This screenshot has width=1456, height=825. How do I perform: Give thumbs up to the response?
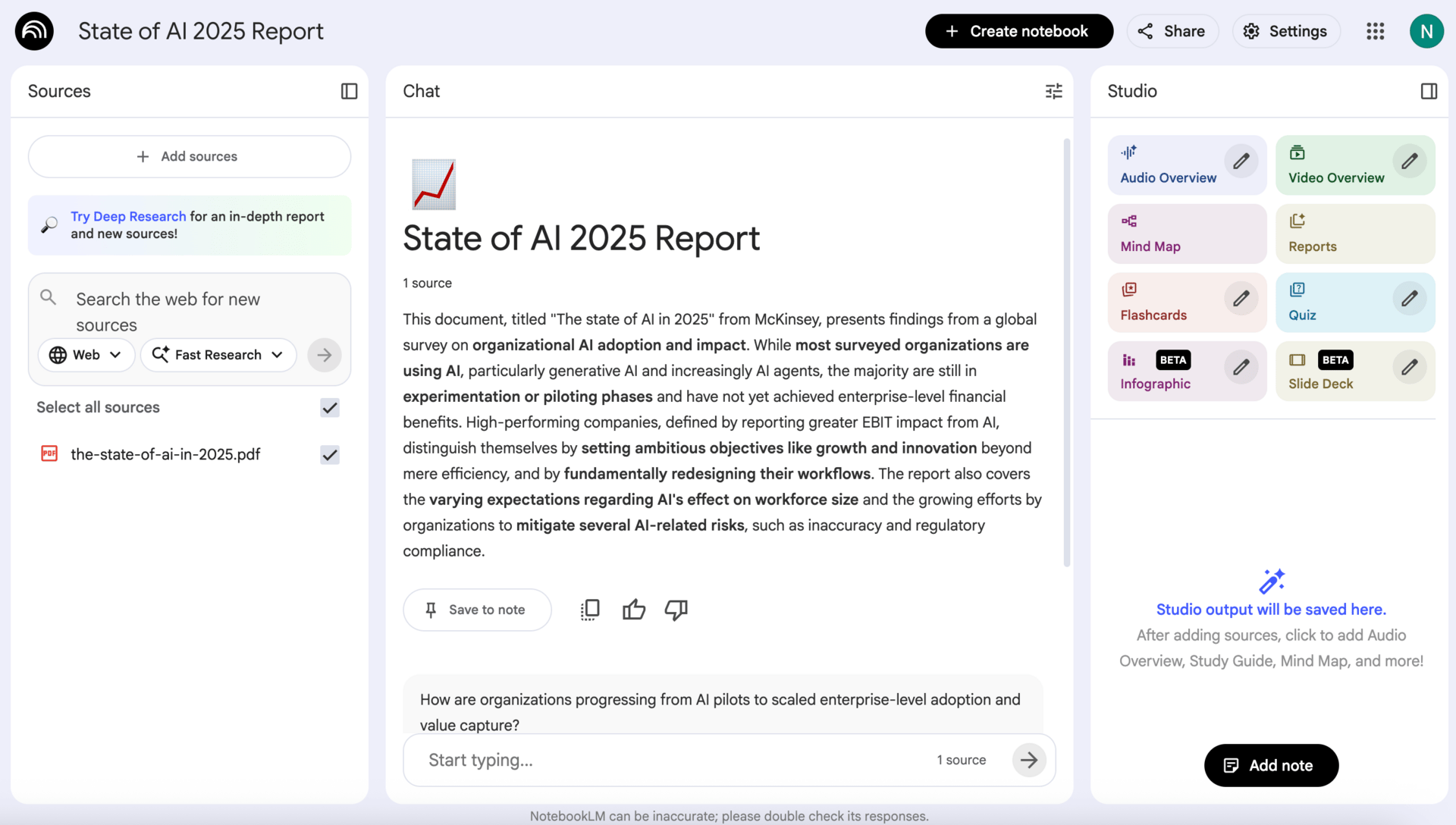tap(633, 610)
